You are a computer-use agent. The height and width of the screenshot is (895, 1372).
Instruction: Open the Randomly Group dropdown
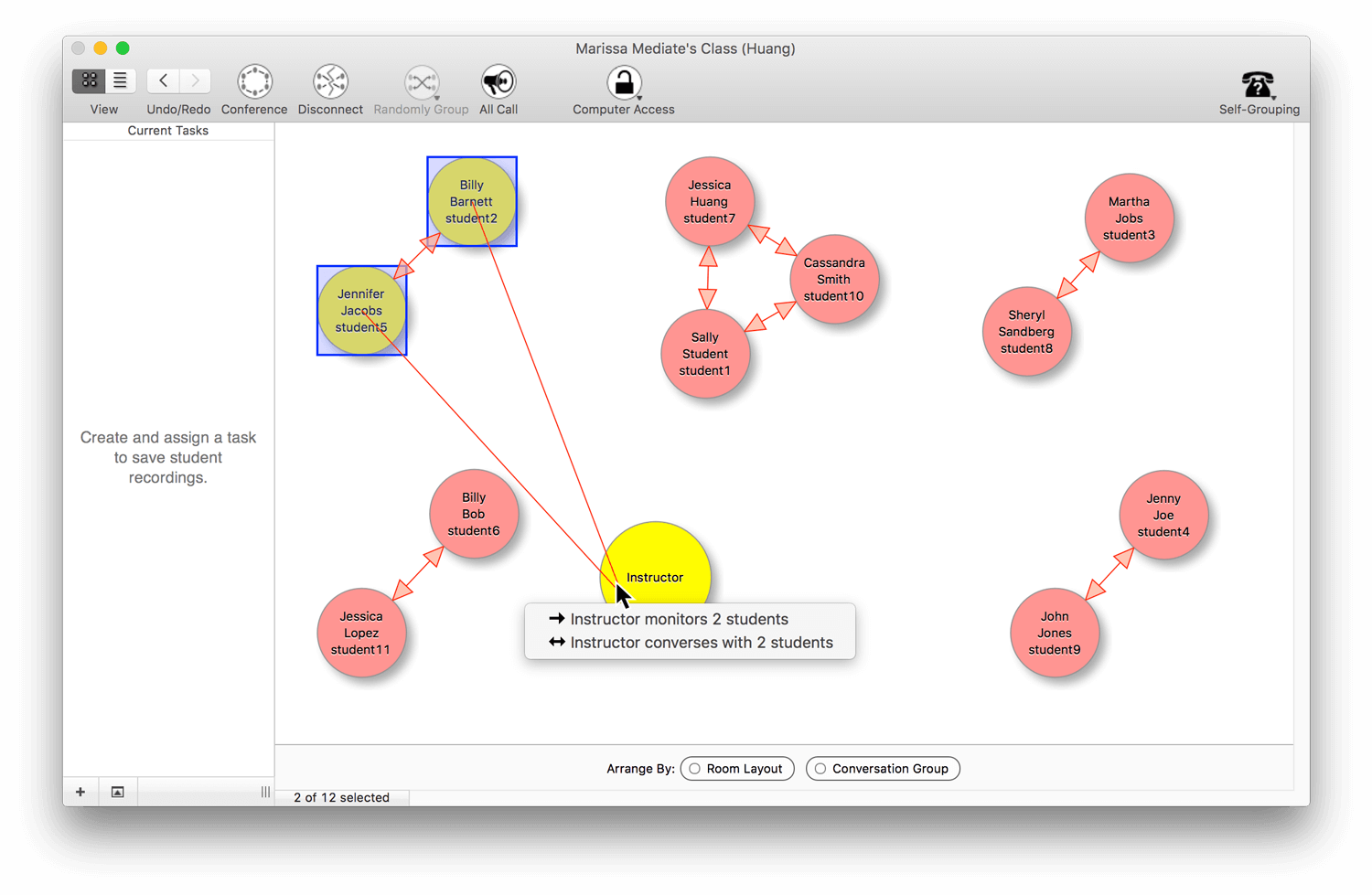422,83
